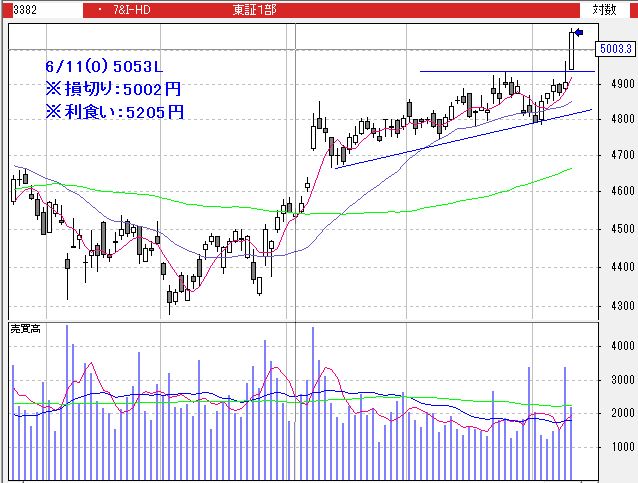This screenshot has width=638, height=483.
Task: Click the 売買高 volume panel label
Action: pos(24,328)
